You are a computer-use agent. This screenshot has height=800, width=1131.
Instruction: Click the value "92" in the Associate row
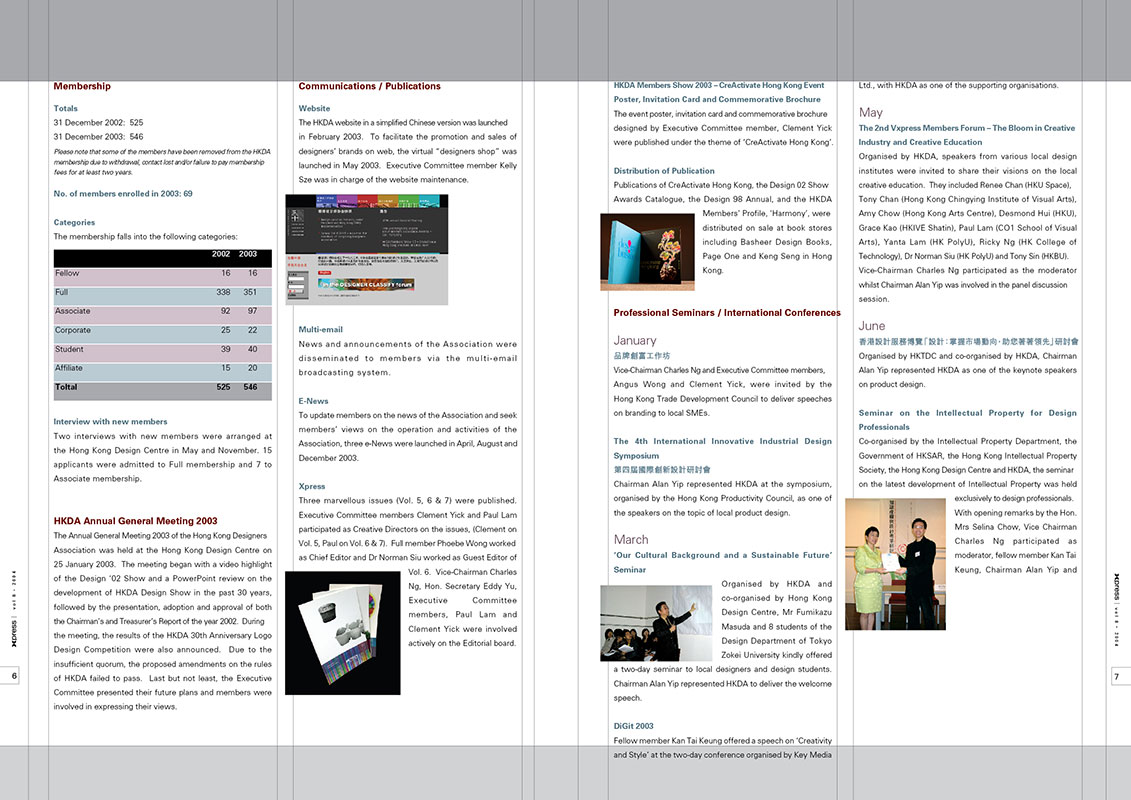[x=226, y=311]
